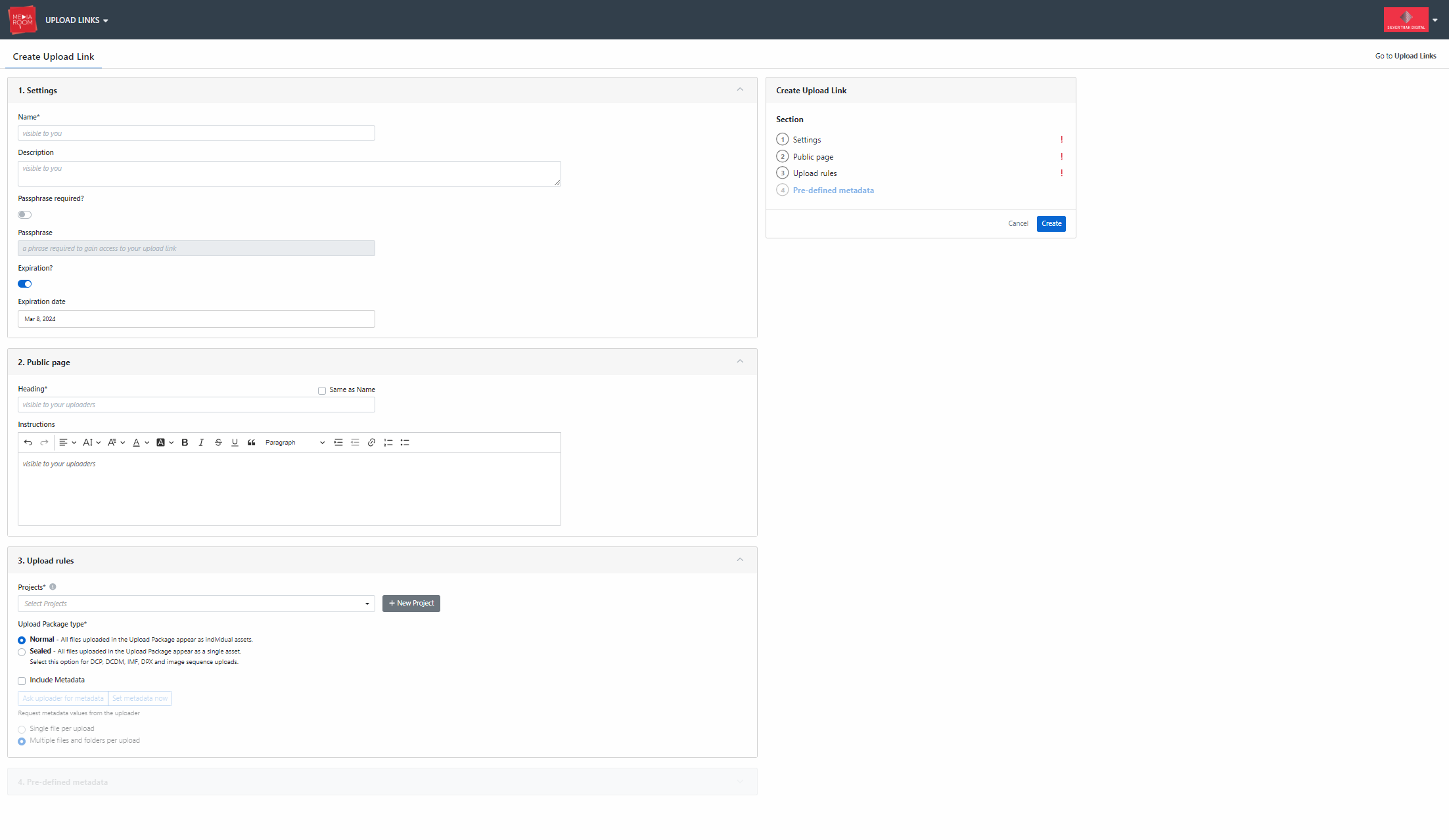Viewport: 1449px width, 840px height.
Task: Jump to Settings in Section list
Action: (806, 140)
